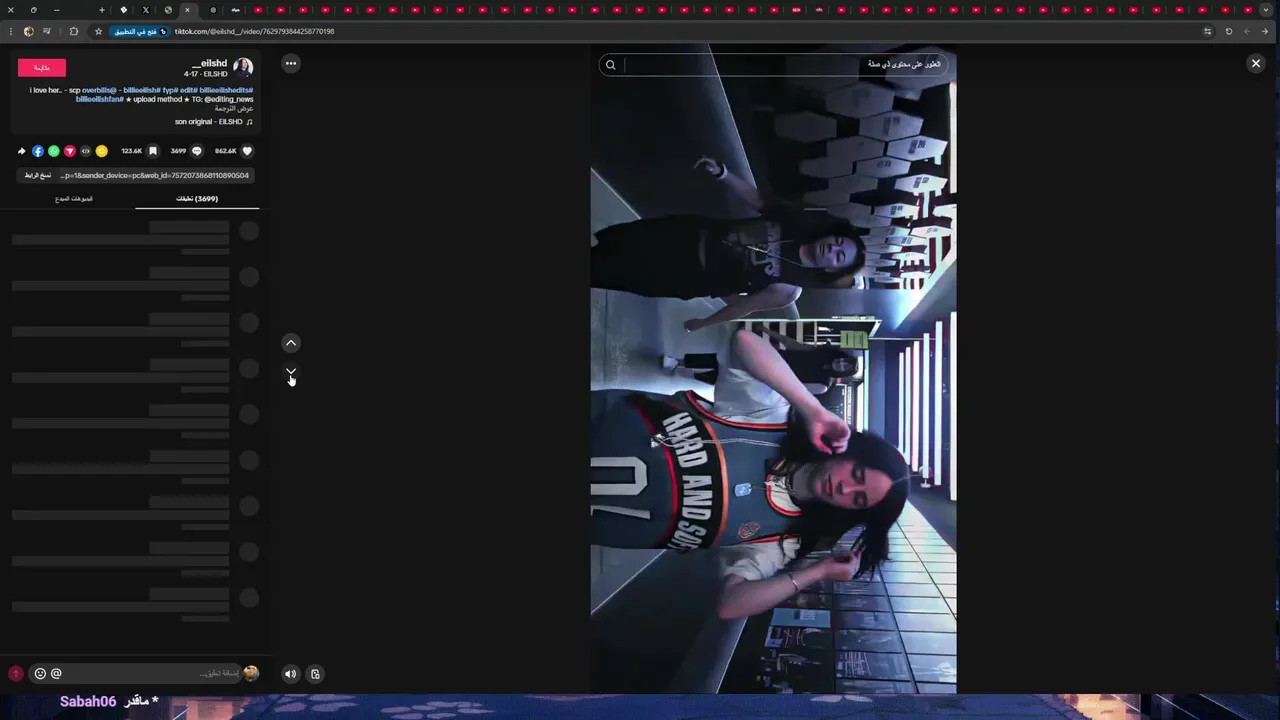The width and height of the screenshot is (1280, 720).
Task: Go back to the previous page
Action: [1265, 31]
